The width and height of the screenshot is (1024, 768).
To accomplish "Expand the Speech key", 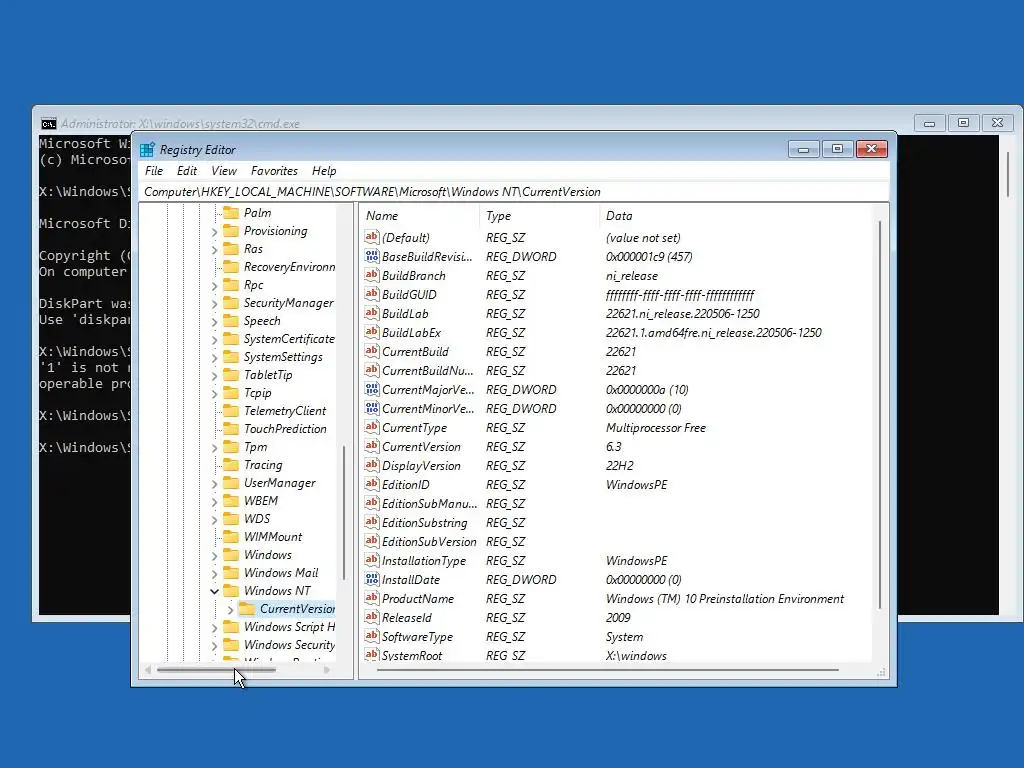I will pyautogui.click(x=214, y=321).
